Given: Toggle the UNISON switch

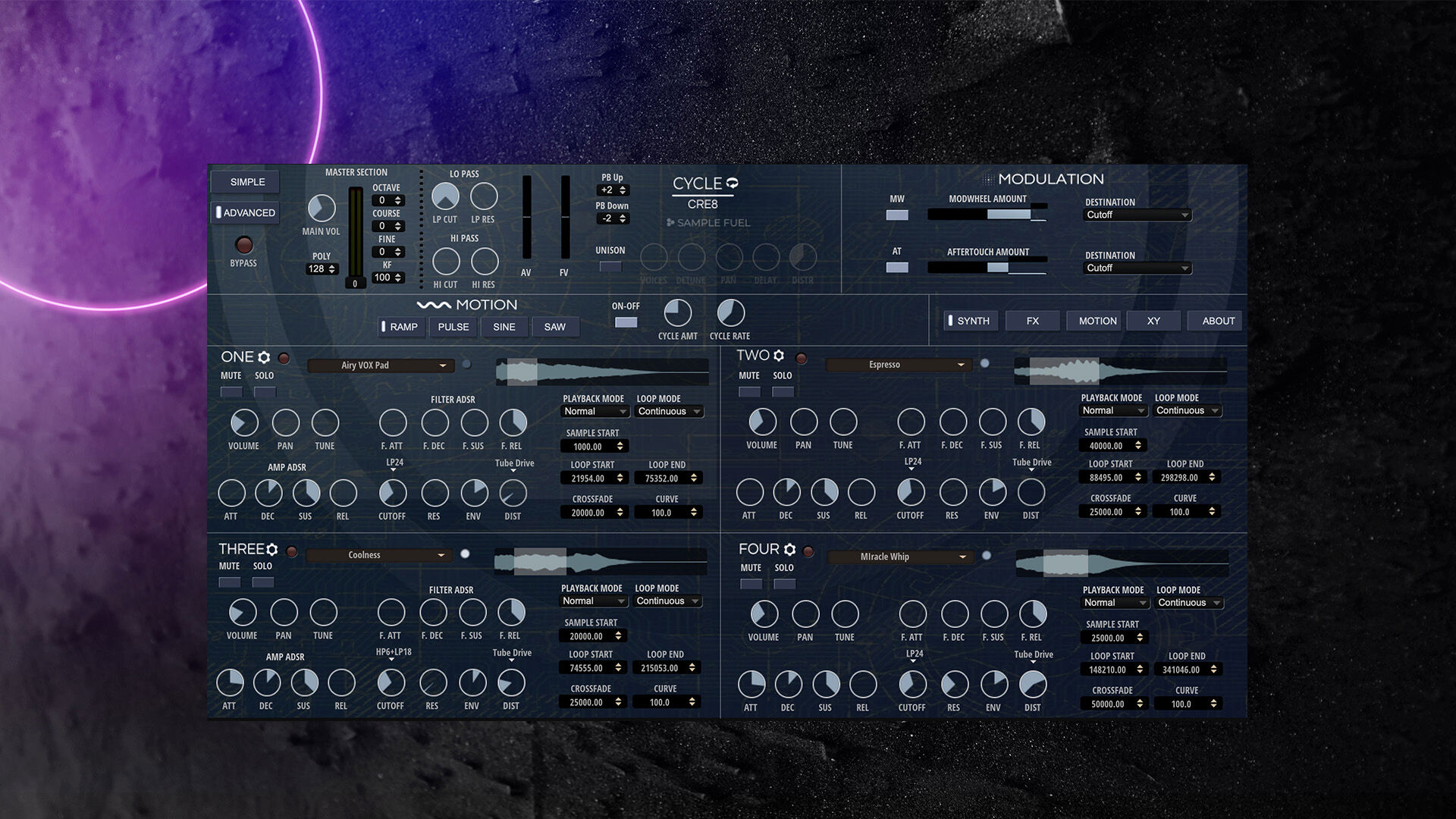Looking at the screenshot, I should pos(610,266).
